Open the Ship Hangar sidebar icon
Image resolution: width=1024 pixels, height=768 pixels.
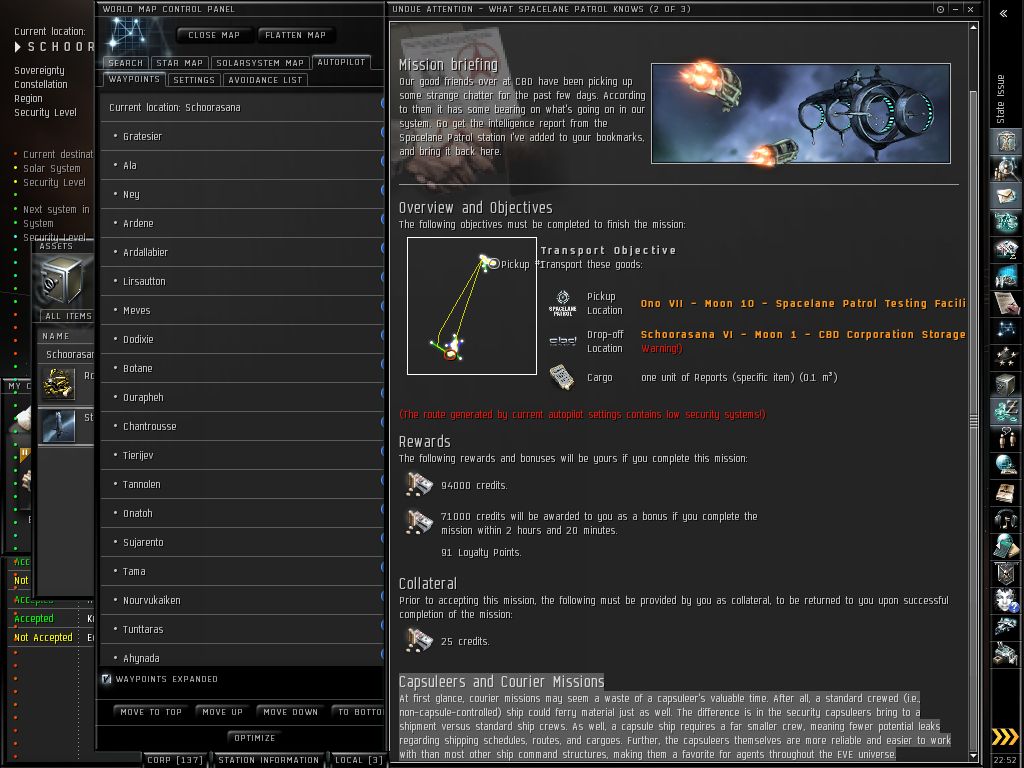[x=1006, y=626]
